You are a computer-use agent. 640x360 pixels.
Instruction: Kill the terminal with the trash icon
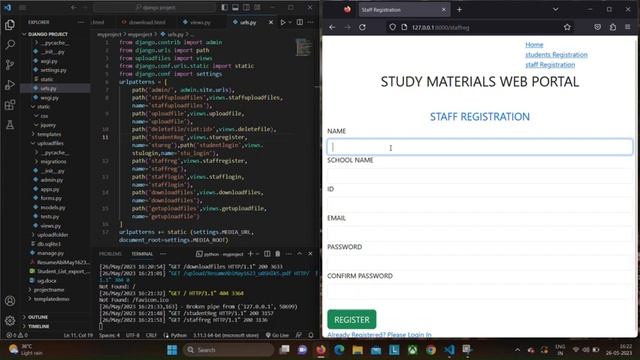[278, 254]
